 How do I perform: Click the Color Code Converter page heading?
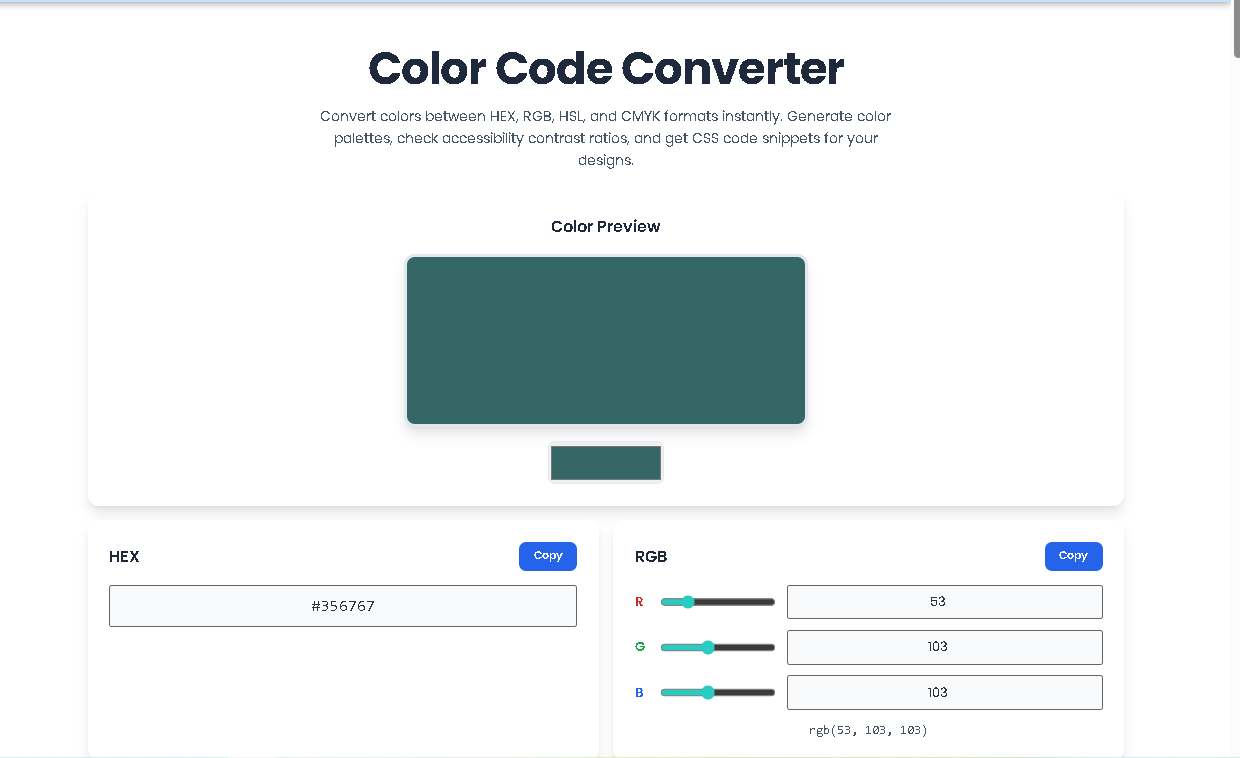coord(605,68)
